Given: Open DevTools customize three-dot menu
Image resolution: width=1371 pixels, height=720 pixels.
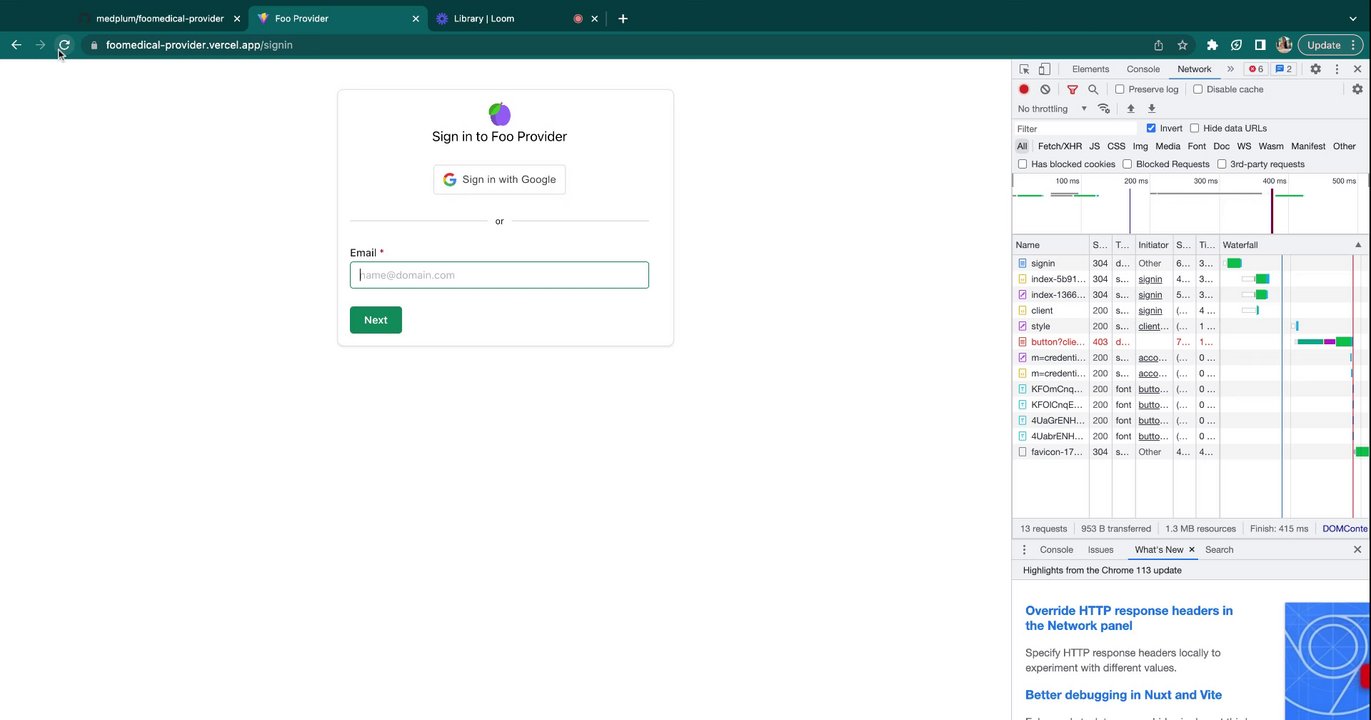Looking at the screenshot, I should click(x=1336, y=69).
